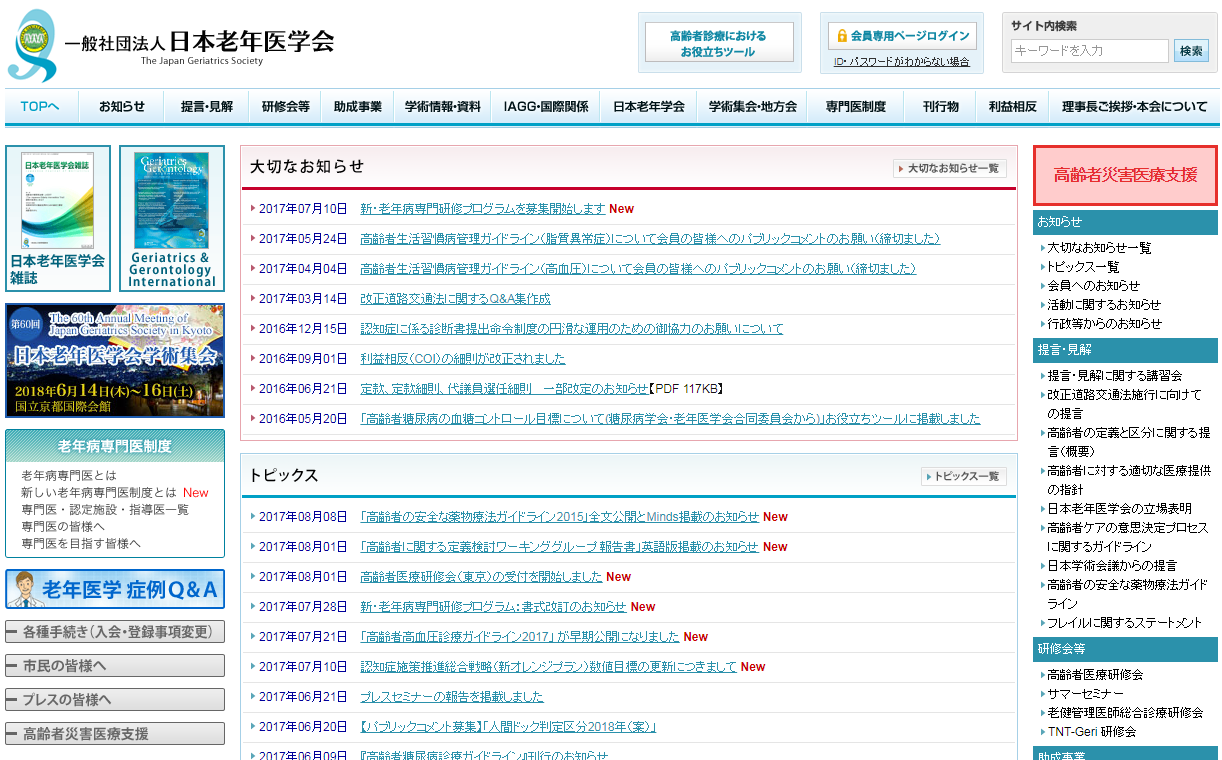Click the 専門医を目指す皆様へ link
The width and height of the screenshot is (1222, 760).
pyautogui.click(x=81, y=543)
